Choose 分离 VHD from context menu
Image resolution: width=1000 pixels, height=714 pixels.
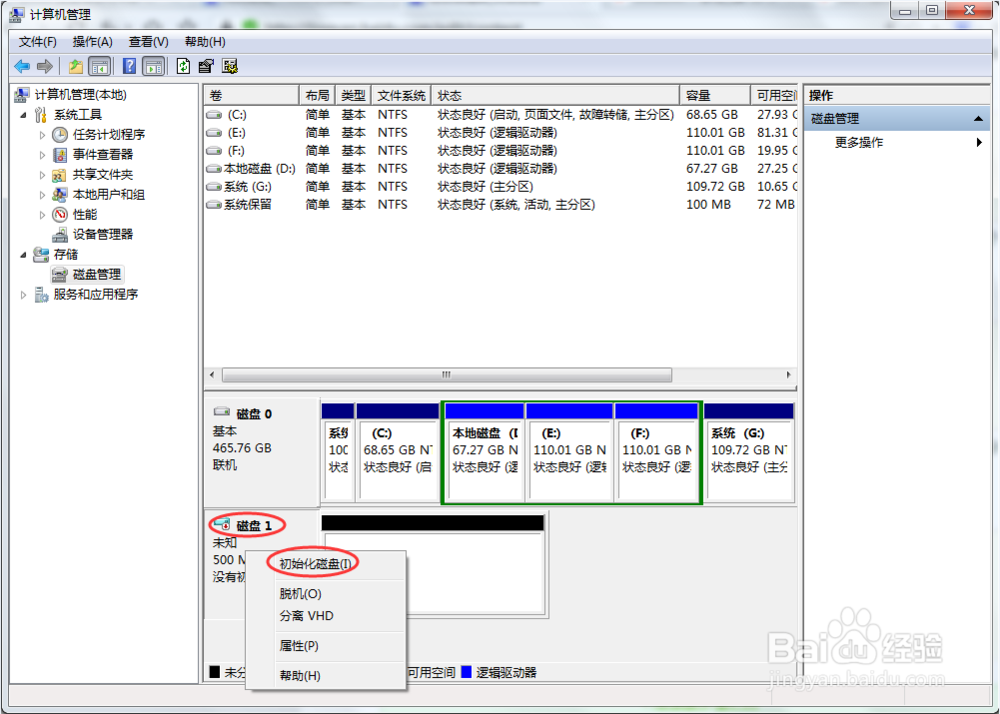click(x=326, y=616)
